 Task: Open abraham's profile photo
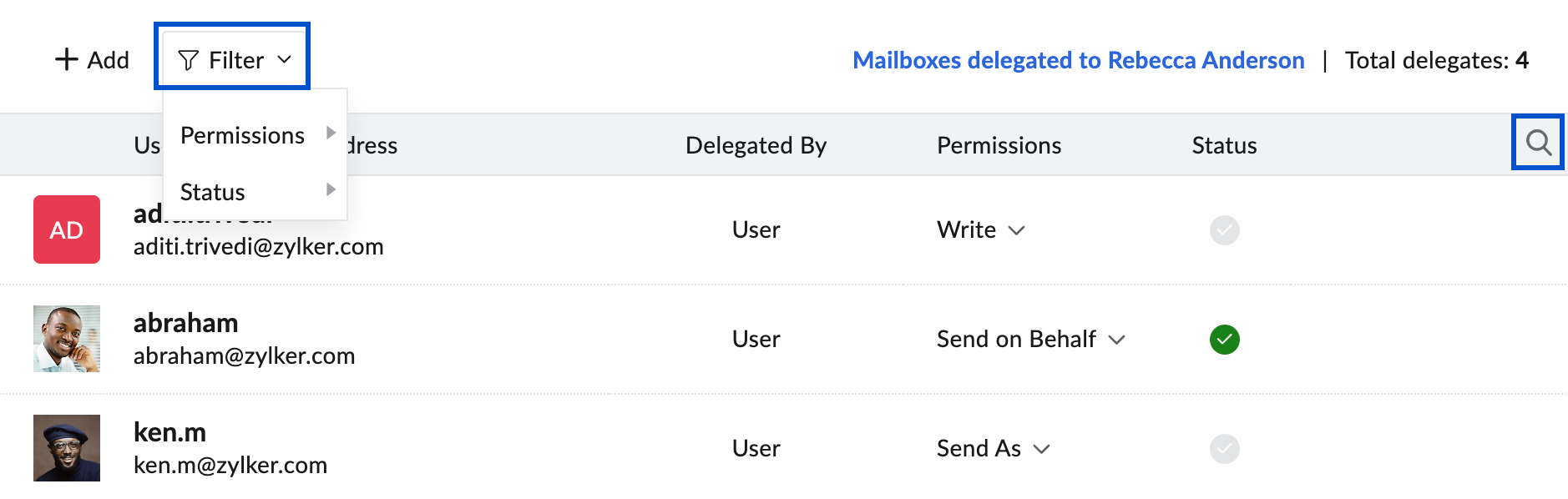(x=67, y=339)
